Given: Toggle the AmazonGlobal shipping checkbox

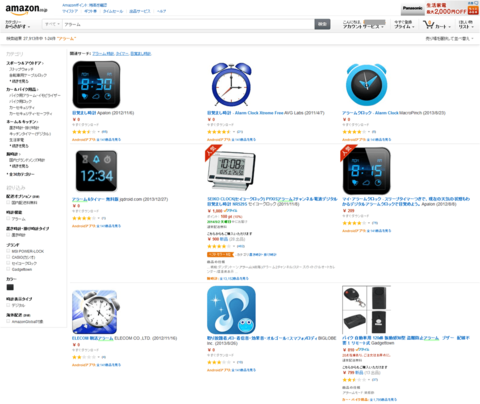Looking at the screenshot, I should pos(8,321).
